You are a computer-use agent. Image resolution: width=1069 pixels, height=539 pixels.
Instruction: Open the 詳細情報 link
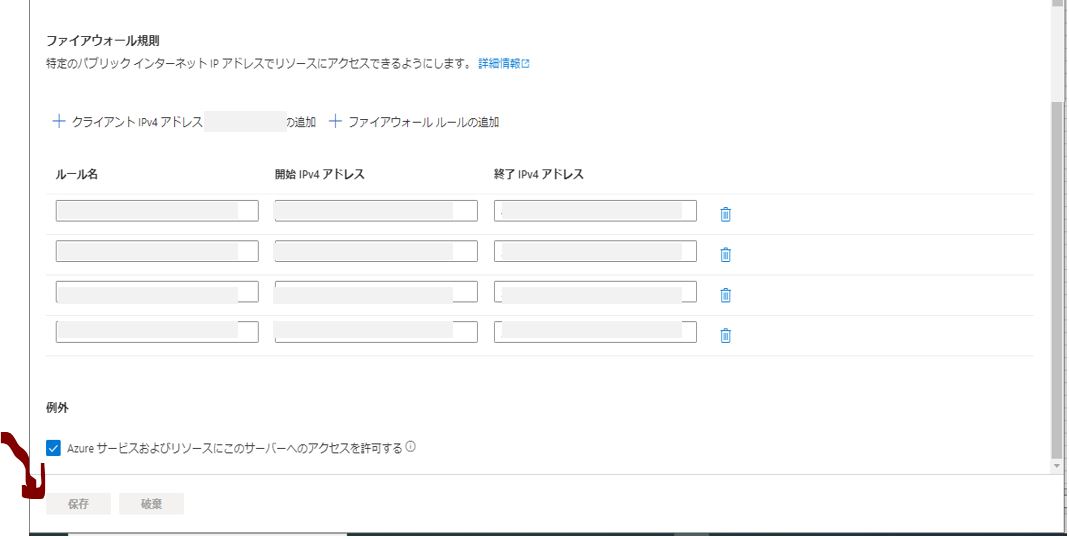click(x=503, y=63)
